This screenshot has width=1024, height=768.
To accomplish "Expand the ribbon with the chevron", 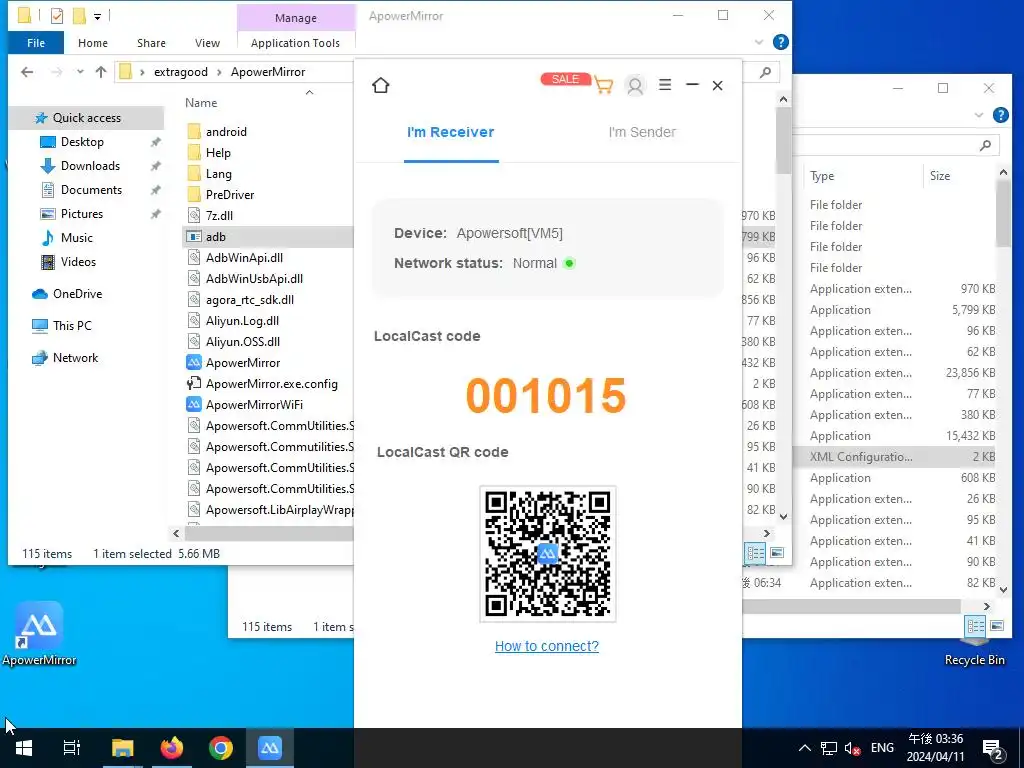I will (759, 42).
